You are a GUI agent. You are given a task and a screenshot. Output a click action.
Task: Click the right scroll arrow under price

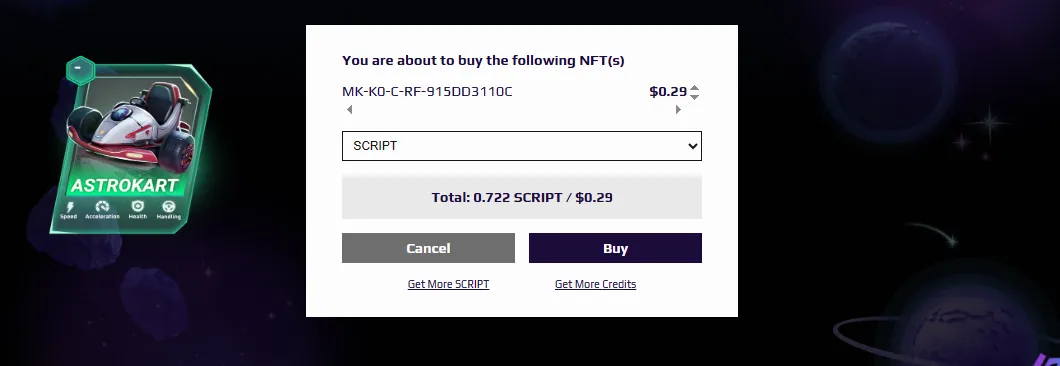678,110
